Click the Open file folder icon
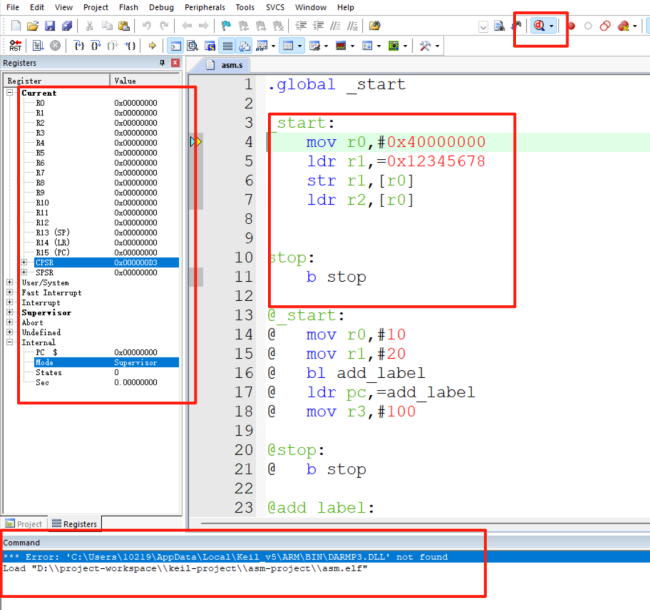Screen dimensions: 650x610 pyautogui.click(x=33, y=25)
